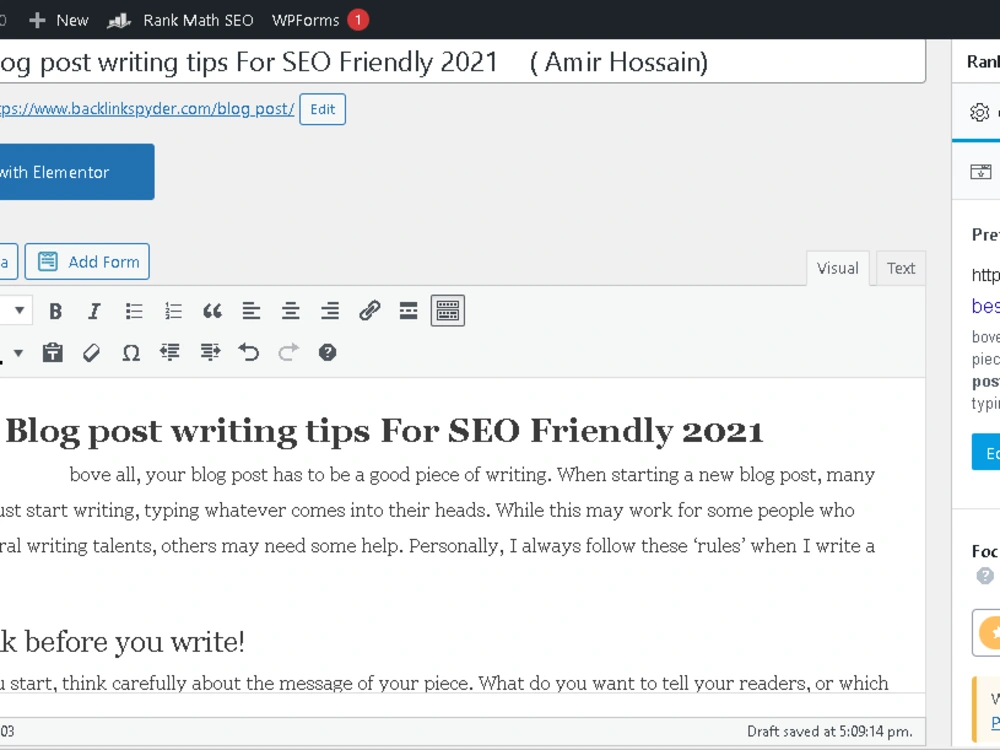The image size is (1000, 750).
Task: Insert a numbered list
Action: coord(173,311)
